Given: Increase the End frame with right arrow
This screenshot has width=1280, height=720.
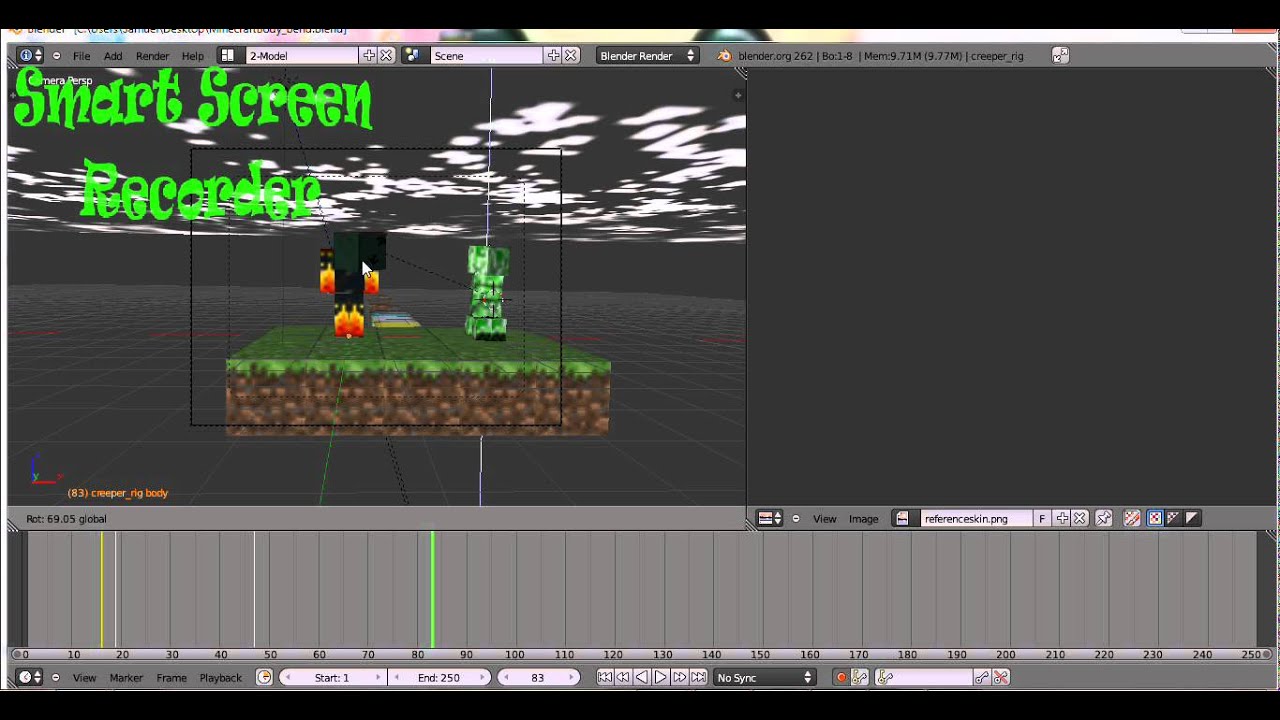Looking at the screenshot, I should (482, 677).
